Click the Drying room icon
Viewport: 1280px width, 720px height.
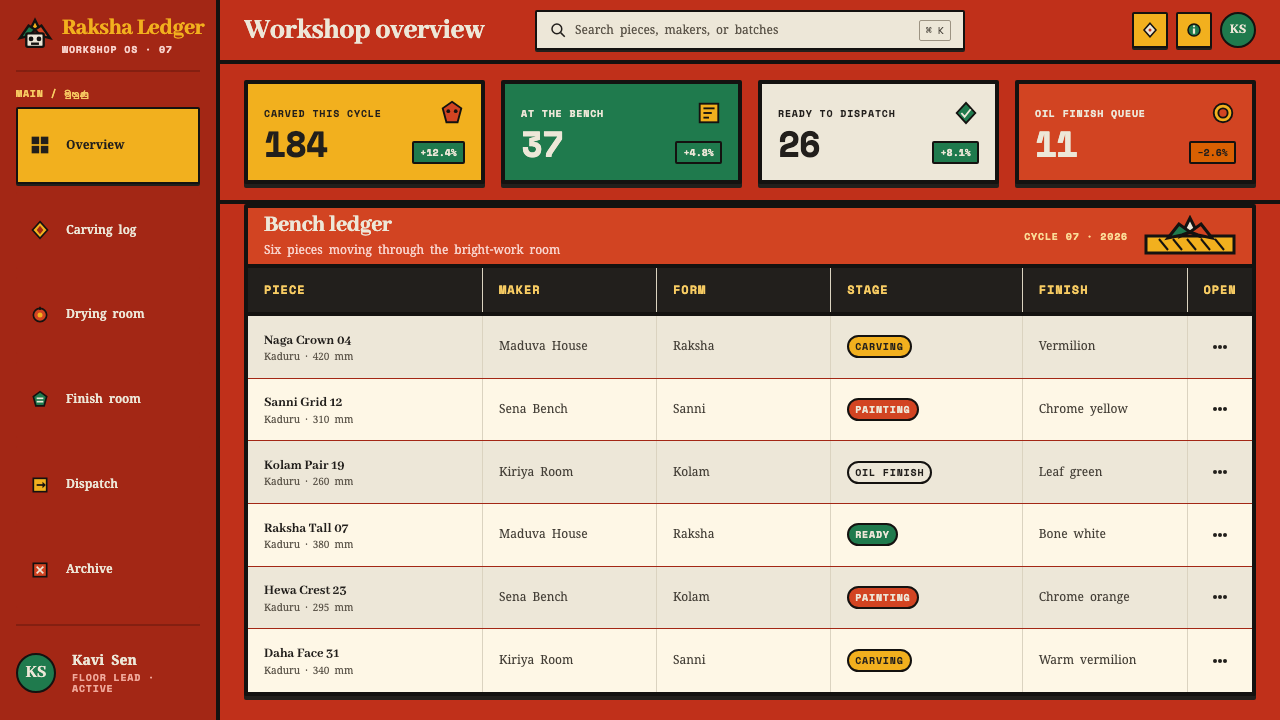click(x=40, y=314)
